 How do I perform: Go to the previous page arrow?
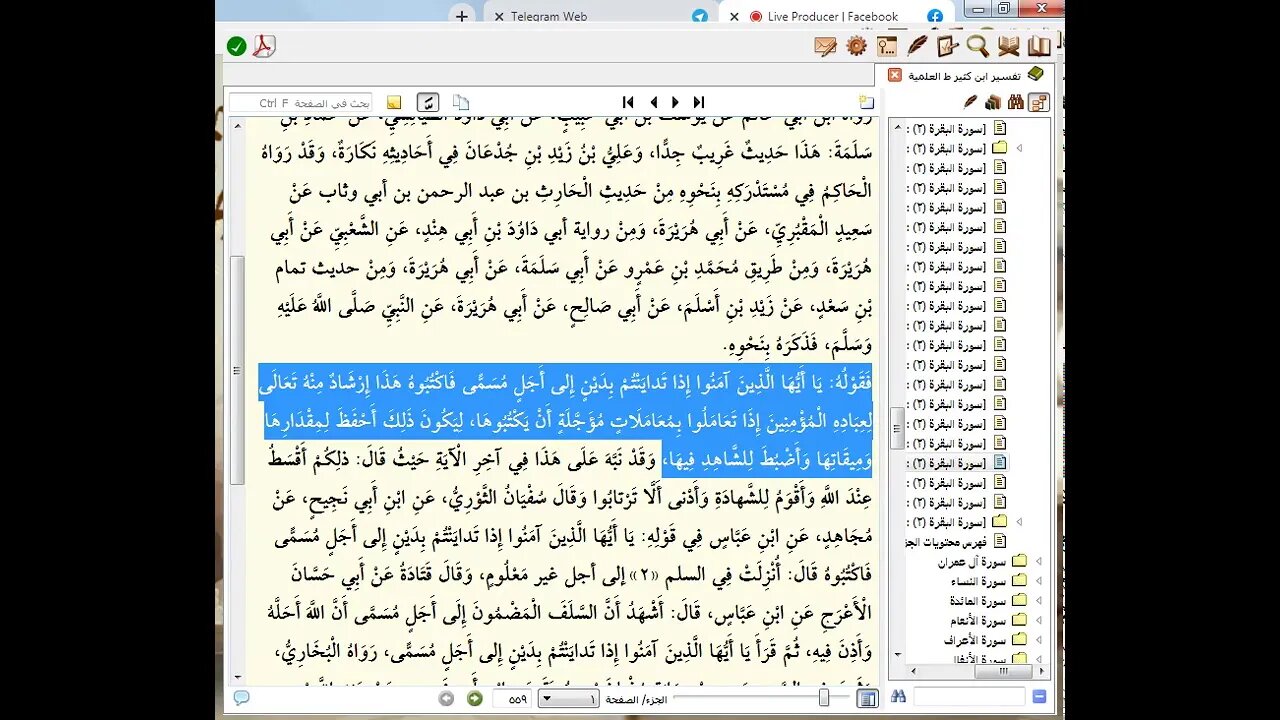click(653, 102)
